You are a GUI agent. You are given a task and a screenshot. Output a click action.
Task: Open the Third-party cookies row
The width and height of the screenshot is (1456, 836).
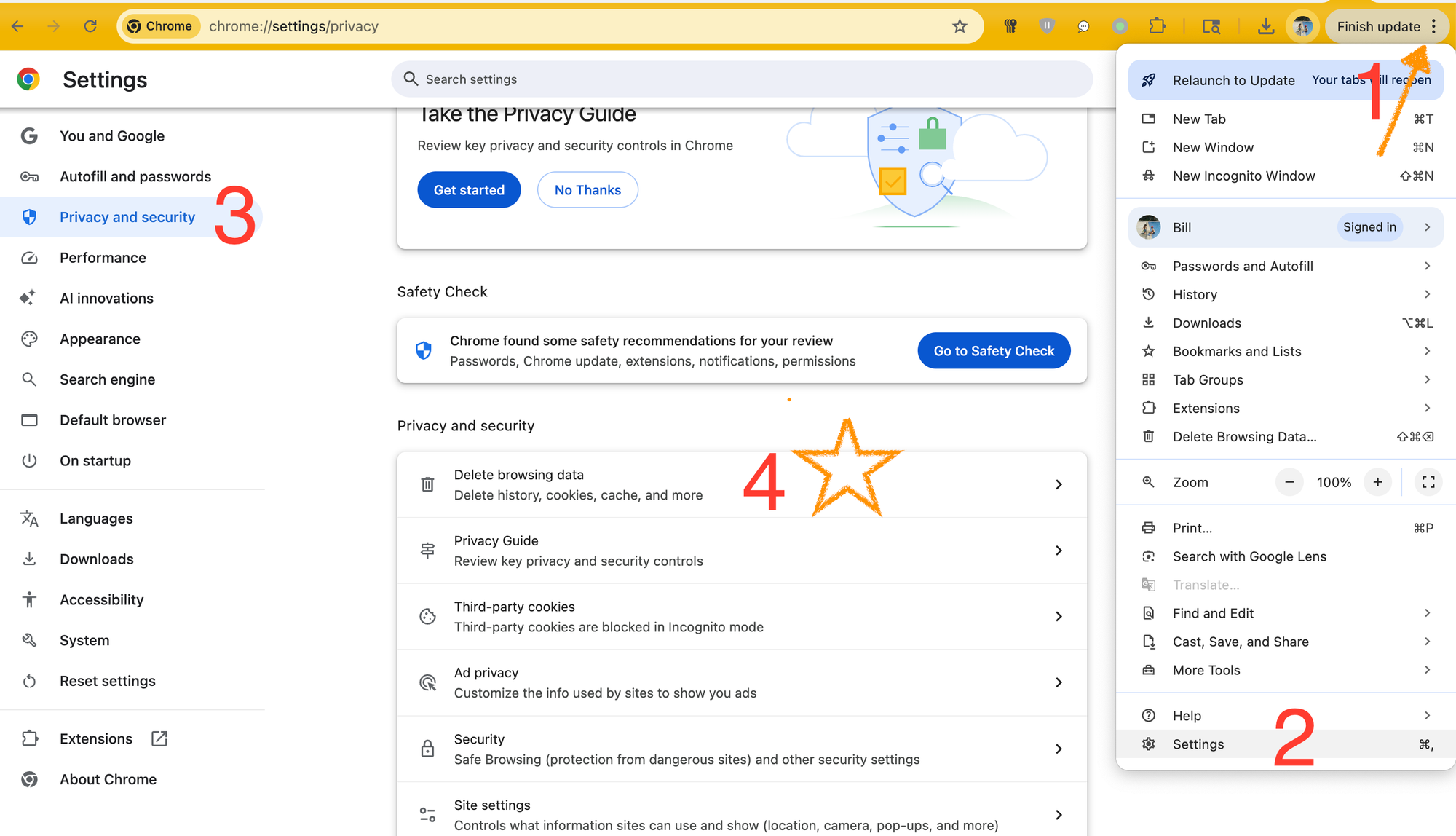tap(742, 617)
